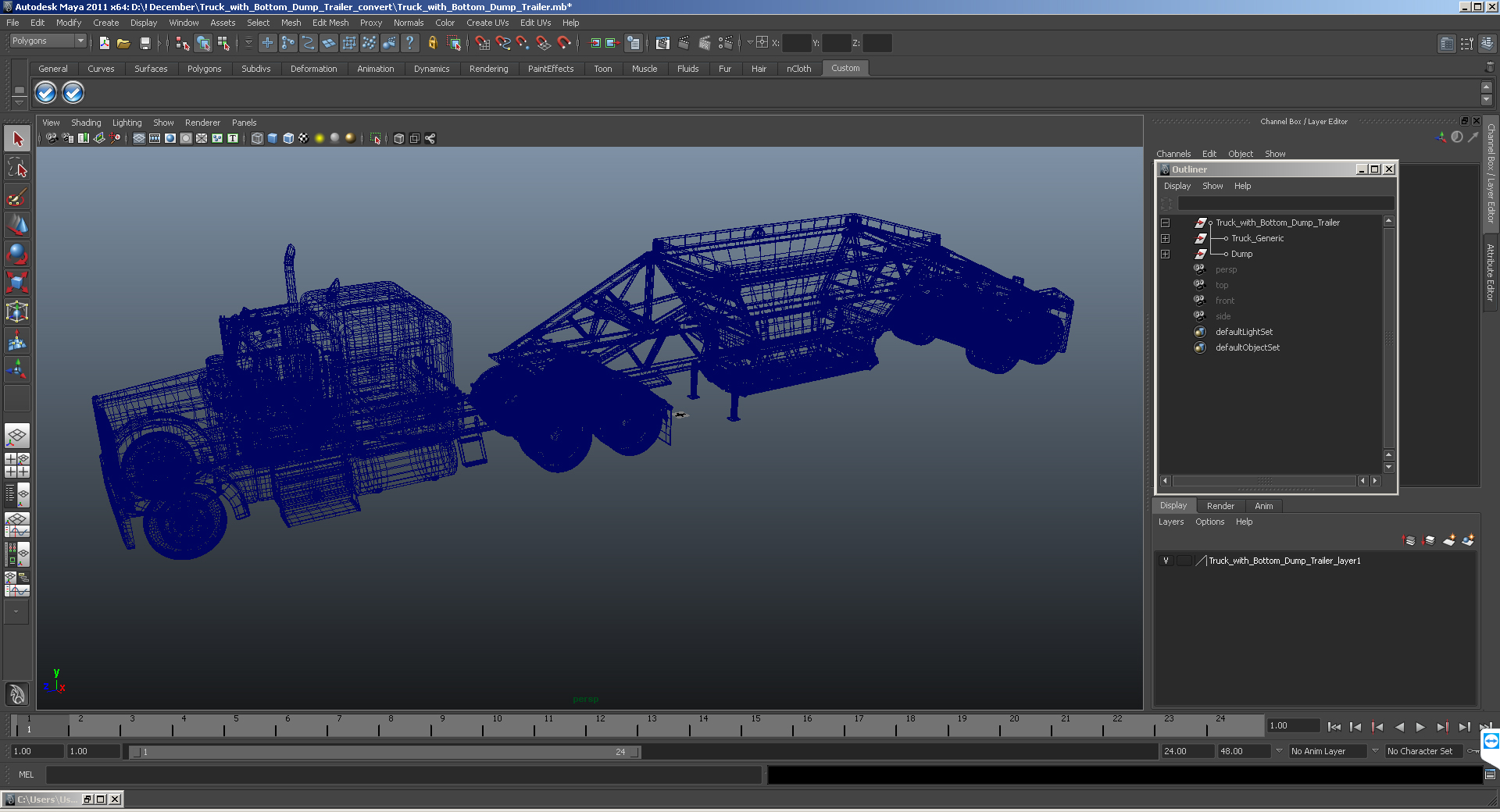Switch to Render layer tab
1500x812 pixels.
(x=1220, y=506)
